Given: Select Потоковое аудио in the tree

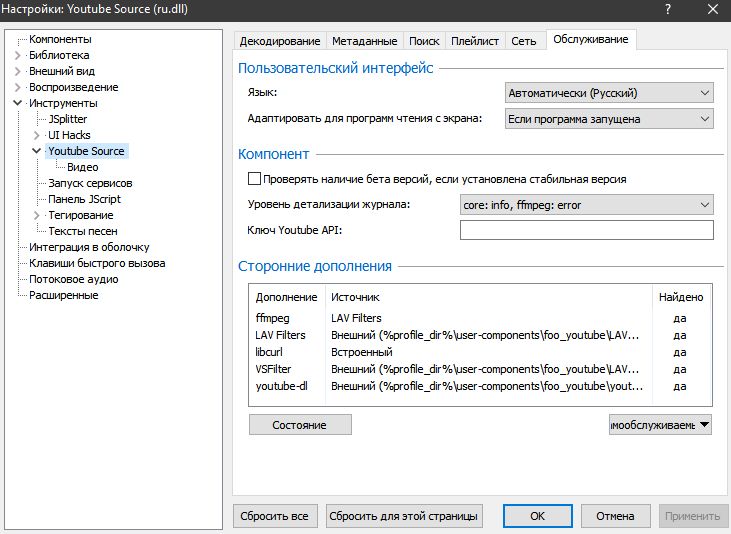Looking at the screenshot, I should click(74, 279).
